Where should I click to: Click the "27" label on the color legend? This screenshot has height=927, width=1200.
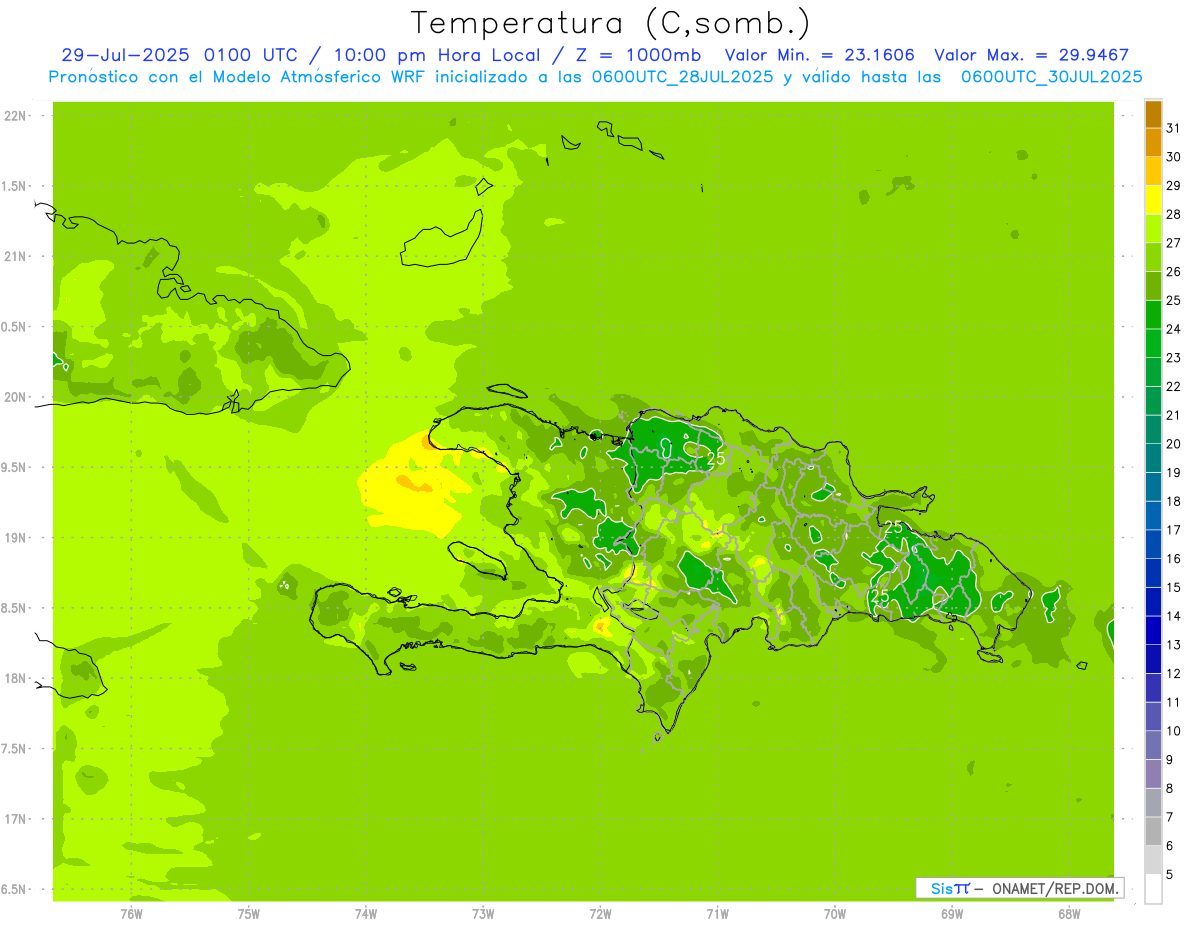[1173, 243]
